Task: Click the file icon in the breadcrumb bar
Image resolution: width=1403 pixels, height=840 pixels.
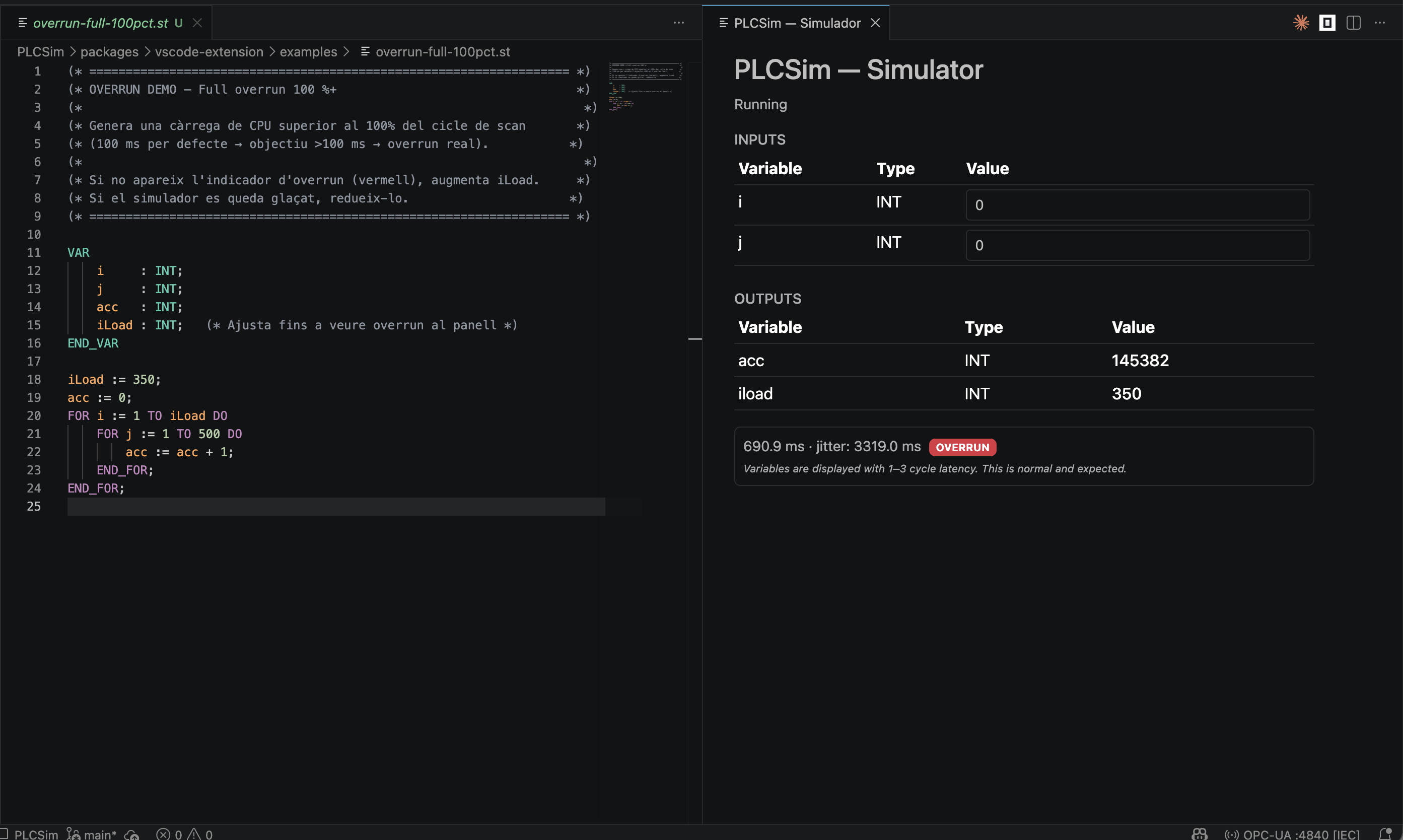Action: 365,51
